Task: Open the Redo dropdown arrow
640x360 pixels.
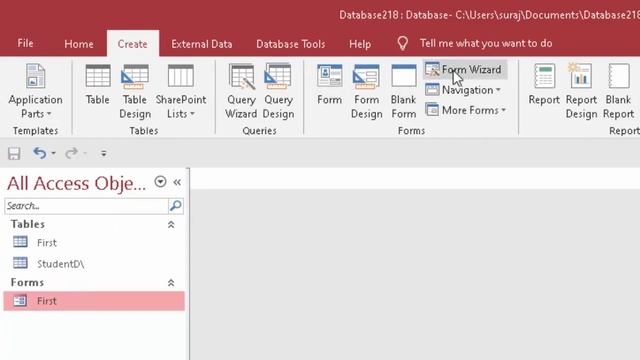Action: (x=85, y=153)
